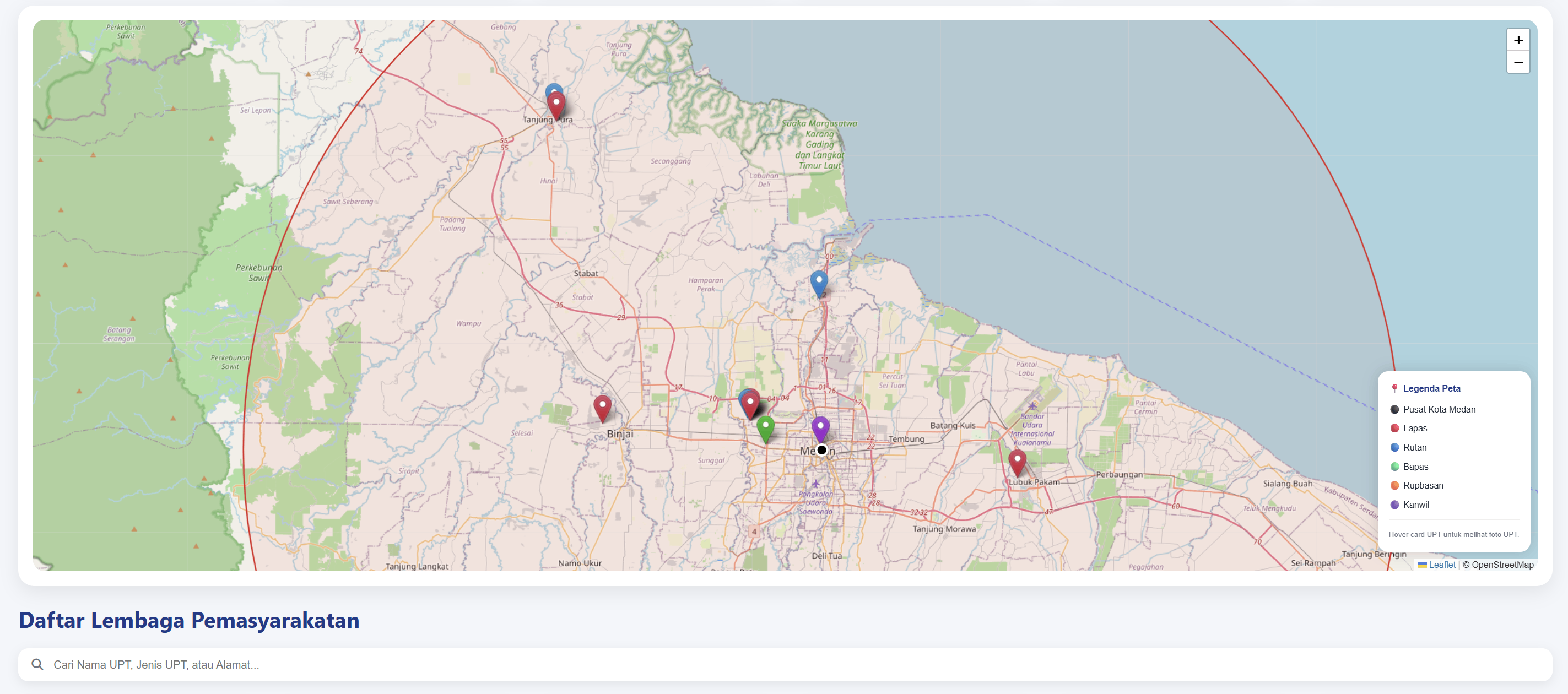
Task: Click the Daftar Lembaga Pemasyarakatan heading
Action: point(188,620)
